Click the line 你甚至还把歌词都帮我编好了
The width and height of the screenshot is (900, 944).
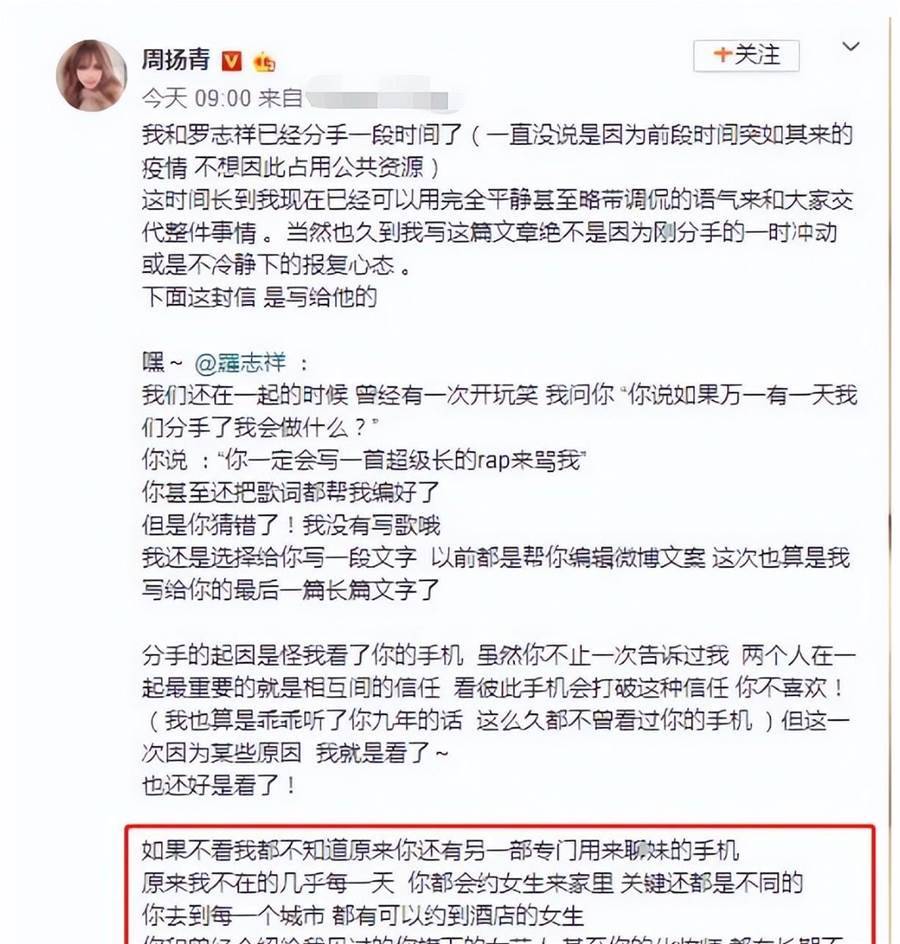pyautogui.click(x=291, y=493)
